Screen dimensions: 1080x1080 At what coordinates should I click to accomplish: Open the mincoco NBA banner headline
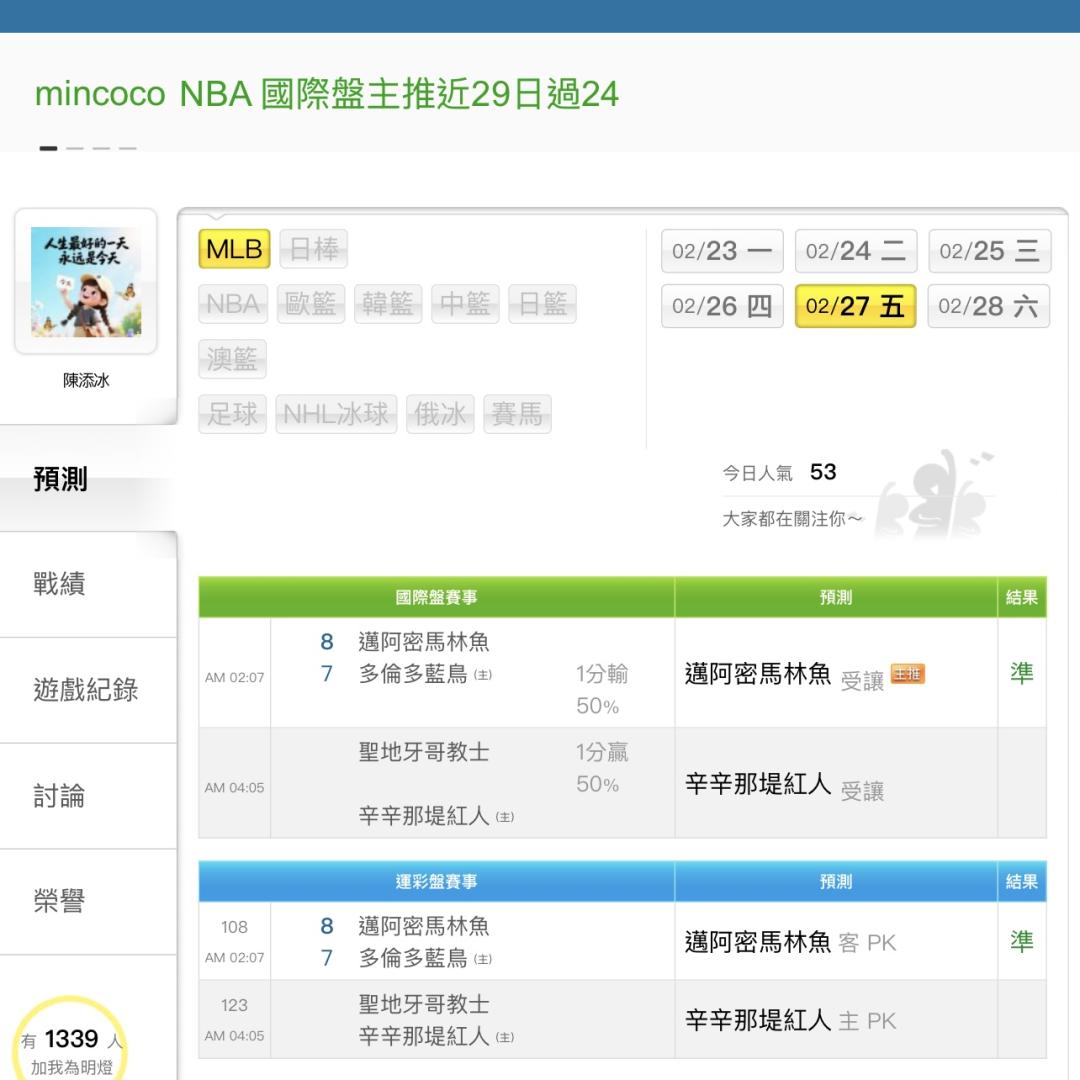[327, 94]
